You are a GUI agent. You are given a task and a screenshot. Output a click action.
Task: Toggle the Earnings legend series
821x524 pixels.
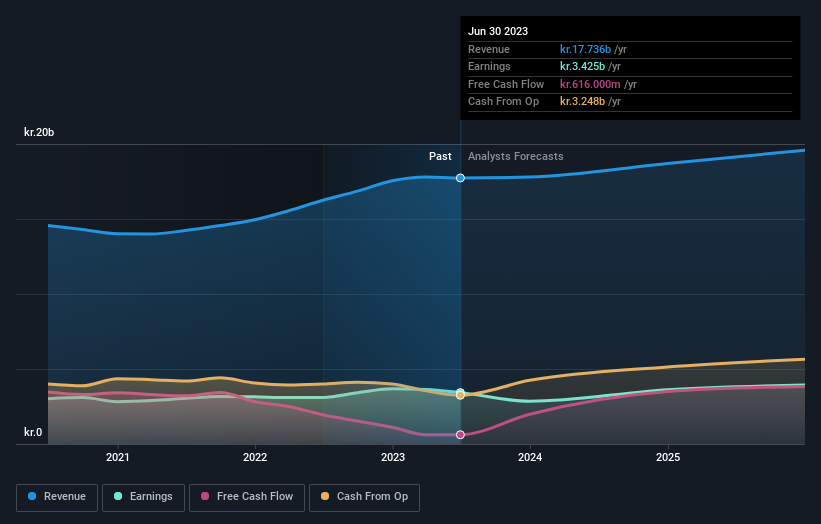point(143,497)
